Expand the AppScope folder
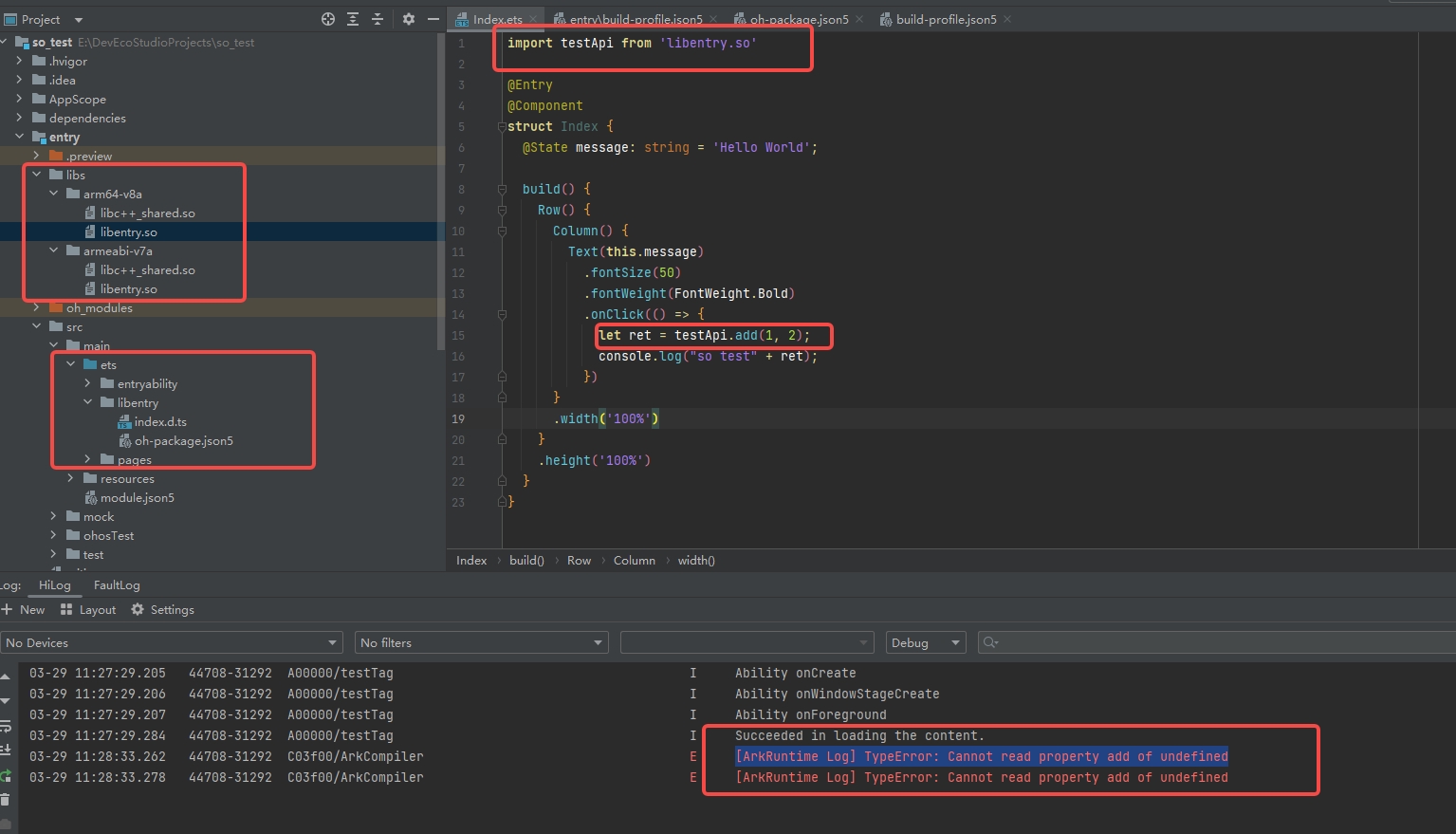The image size is (1456, 834). click(x=20, y=99)
